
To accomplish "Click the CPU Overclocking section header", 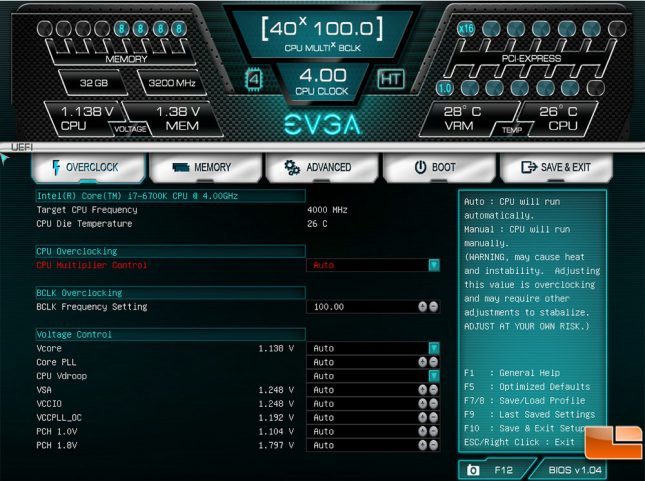I will (x=170, y=251).
